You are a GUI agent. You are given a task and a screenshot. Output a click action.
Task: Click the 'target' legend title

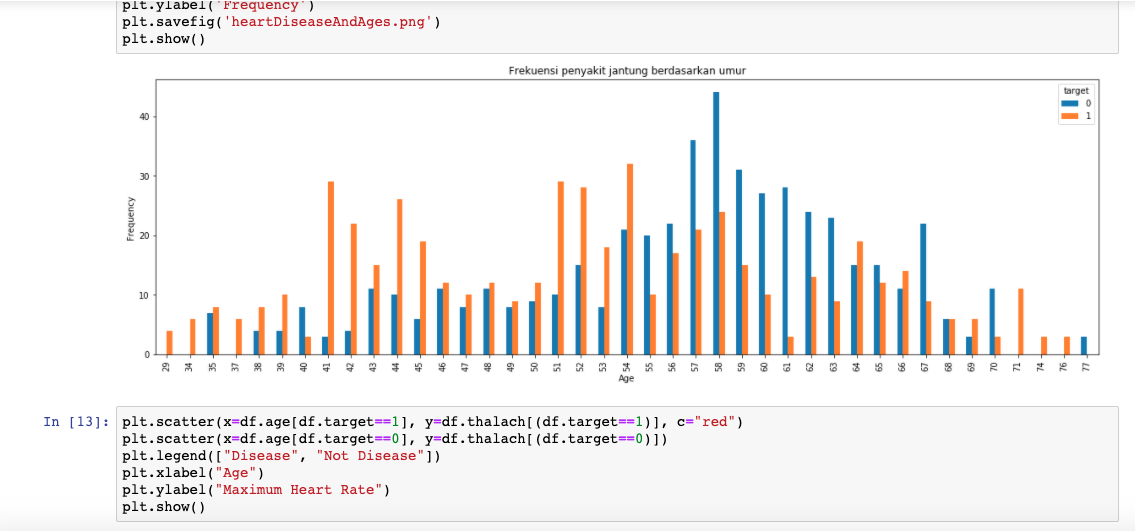coord(1076,91)
